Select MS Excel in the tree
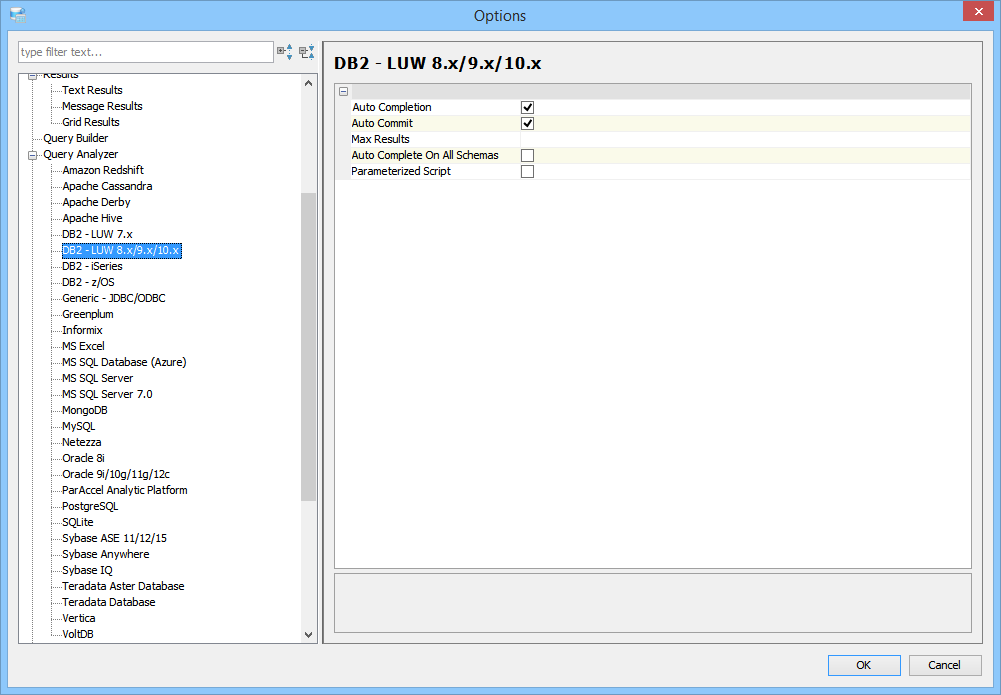This screenshot has height=695, width=1001. coord(83,346)
